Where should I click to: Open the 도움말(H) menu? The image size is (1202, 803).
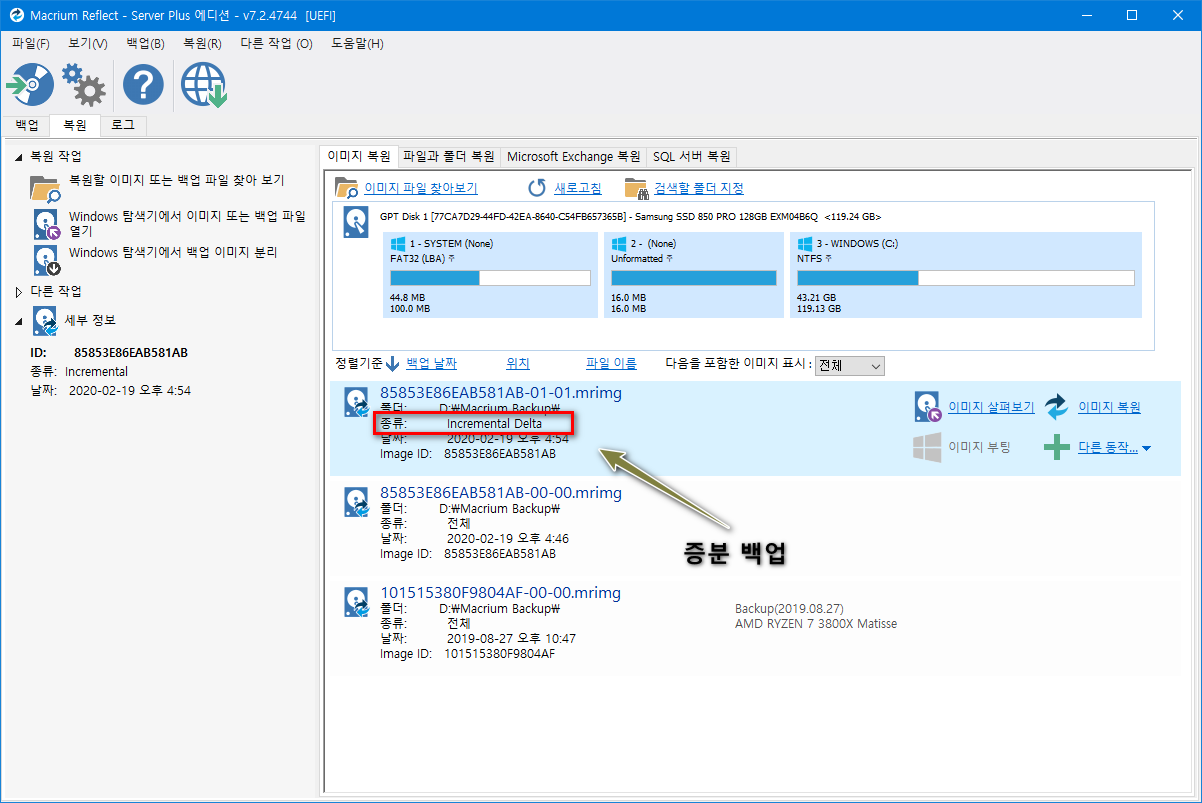pyautogui.click(x=357, y=44)
